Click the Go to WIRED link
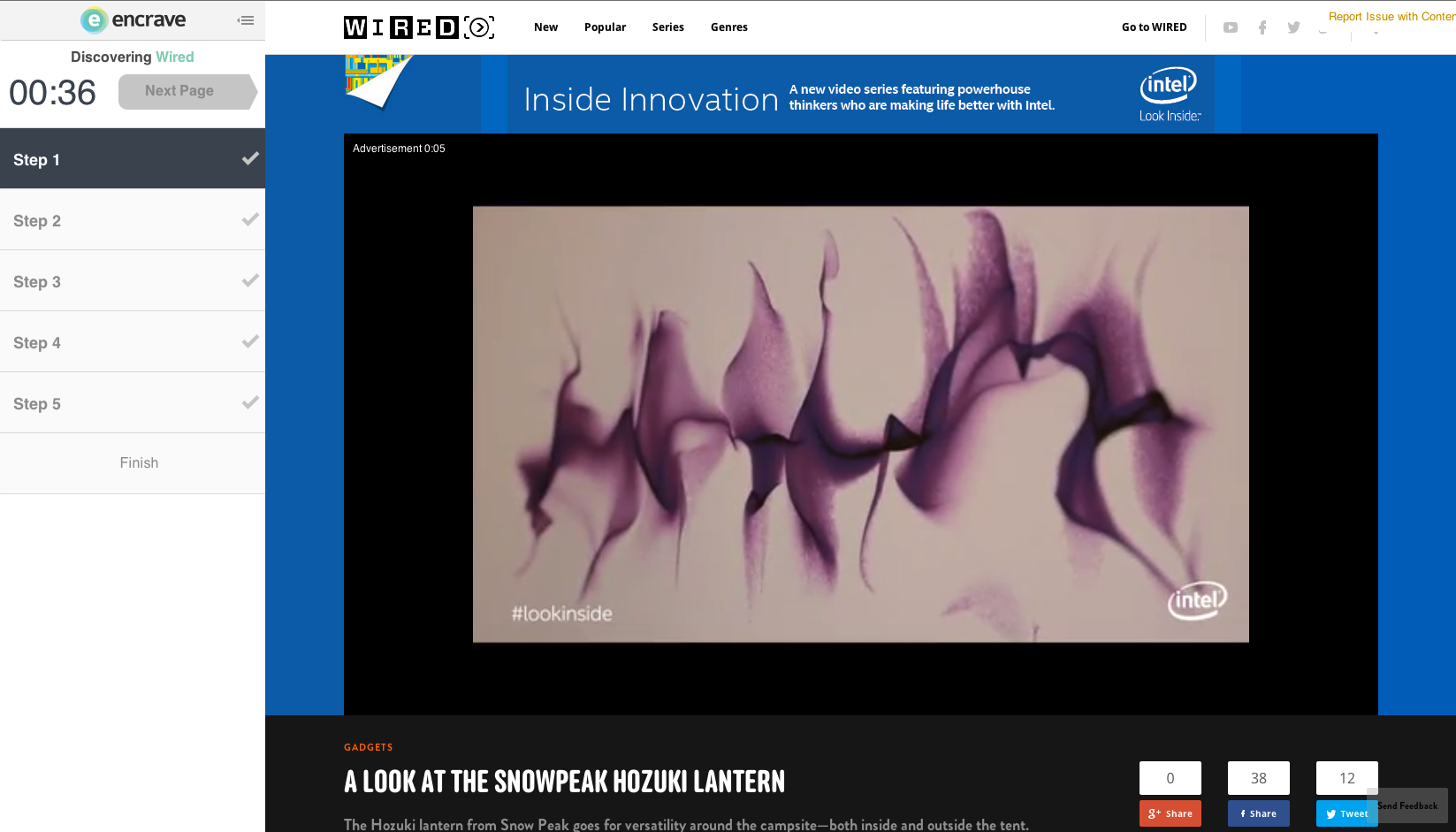The width and height of the screenshot is (1456, 832). click(1154, 27)
